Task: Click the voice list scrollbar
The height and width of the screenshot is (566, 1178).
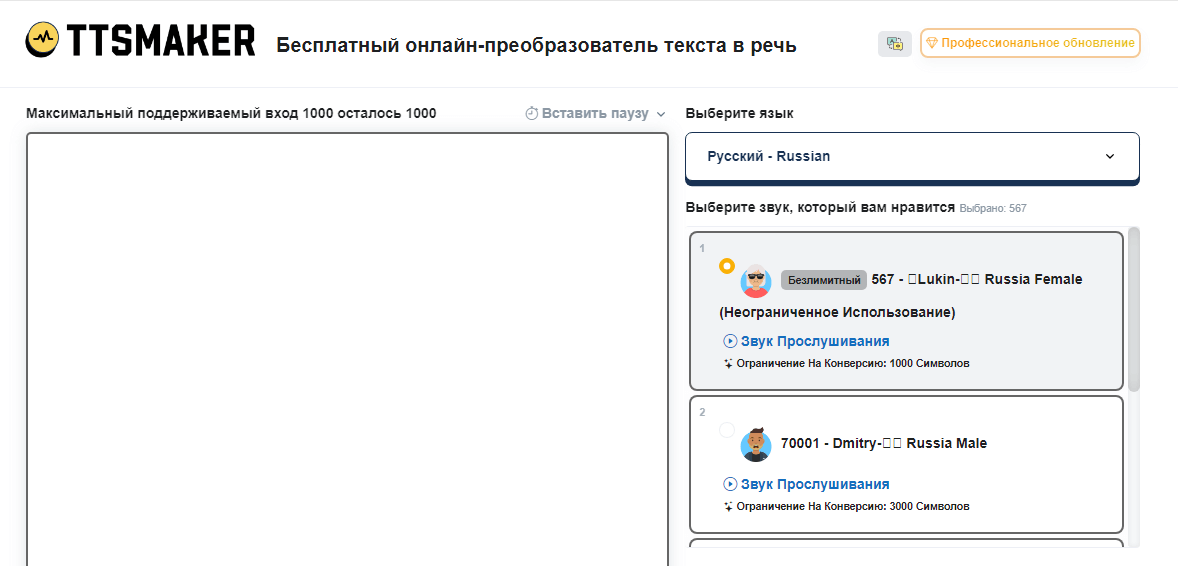Action: (x=1134, y=309)
